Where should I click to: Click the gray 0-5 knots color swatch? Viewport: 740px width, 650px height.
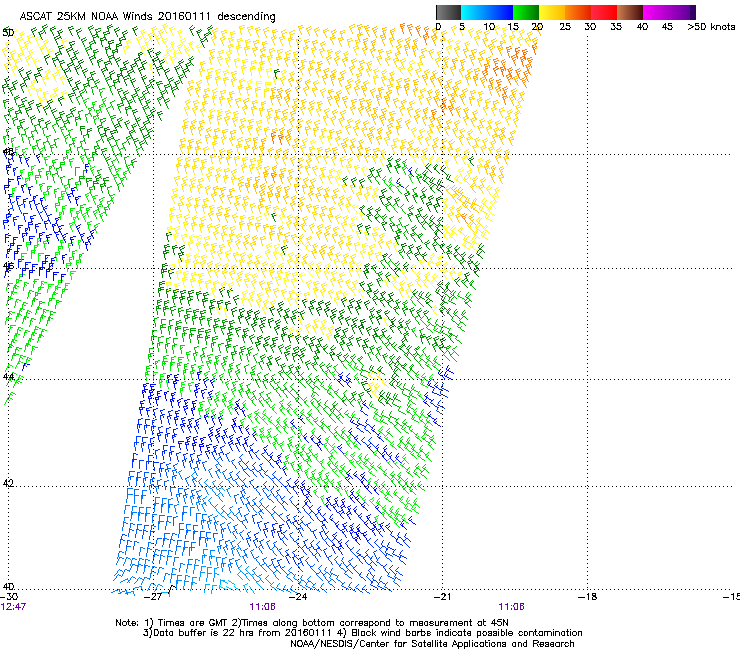(x=448, y=12)
